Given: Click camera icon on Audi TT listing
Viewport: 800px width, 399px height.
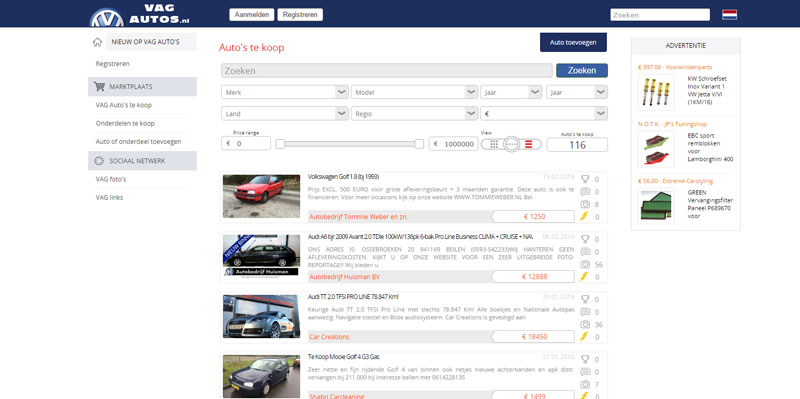Looking at the screenshot, I should click(x=585, y=325).
